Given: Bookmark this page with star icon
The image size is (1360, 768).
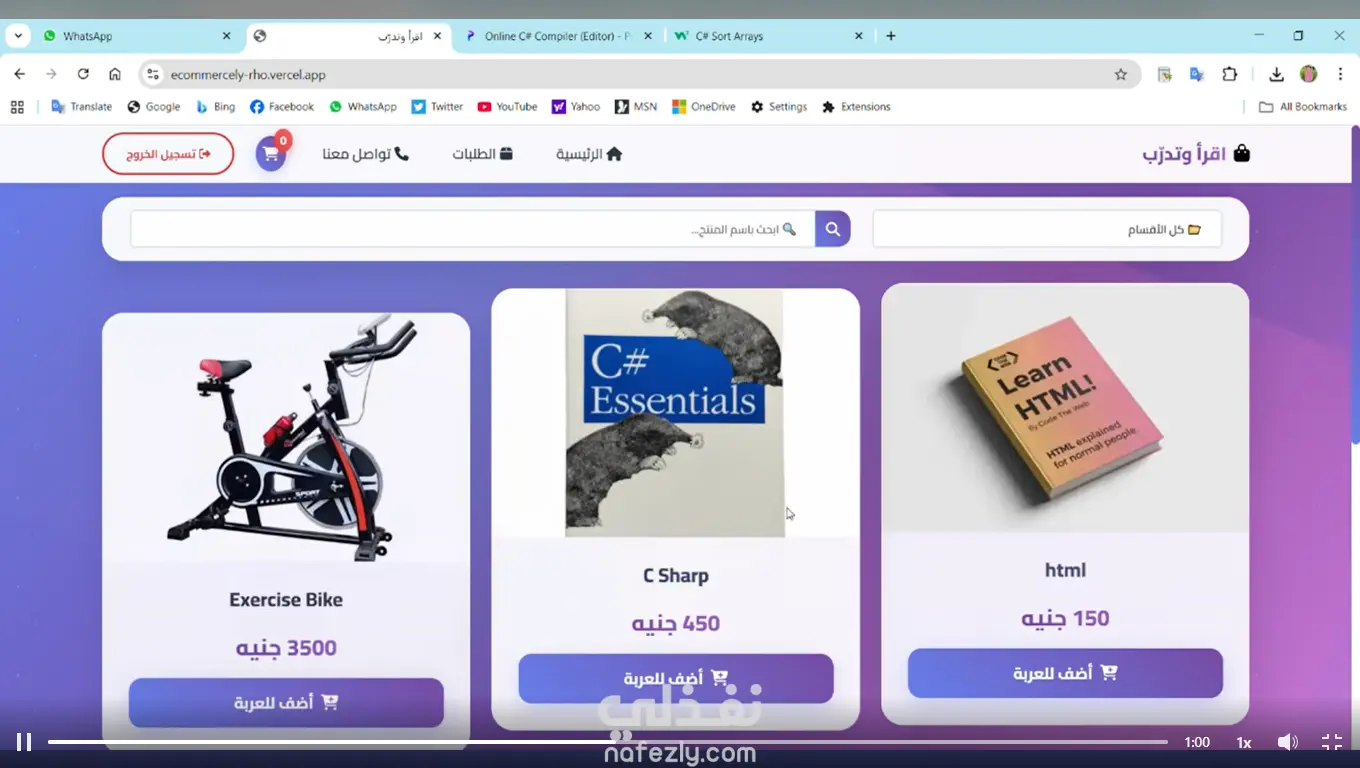Looking at the screenshot, I should tap(1121, 74).
